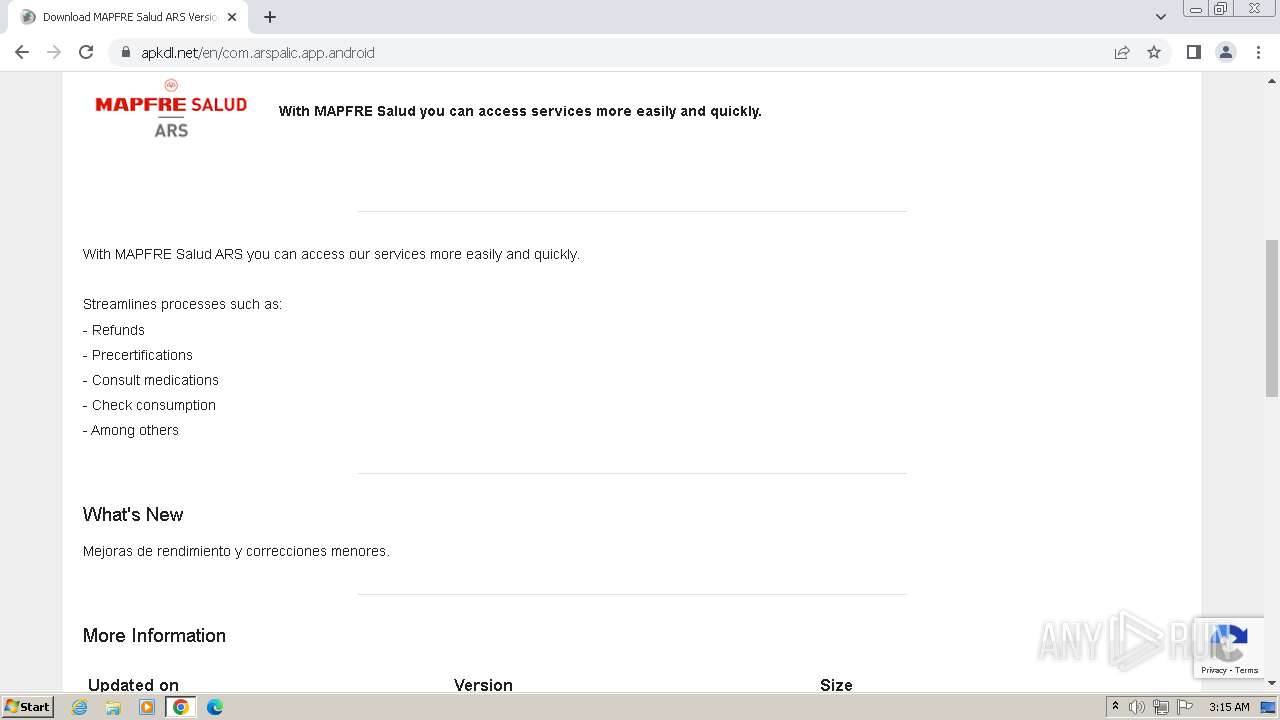Launch Internet Explorer from taskbar
1280x720 pixels.
[x=79, y=707]
